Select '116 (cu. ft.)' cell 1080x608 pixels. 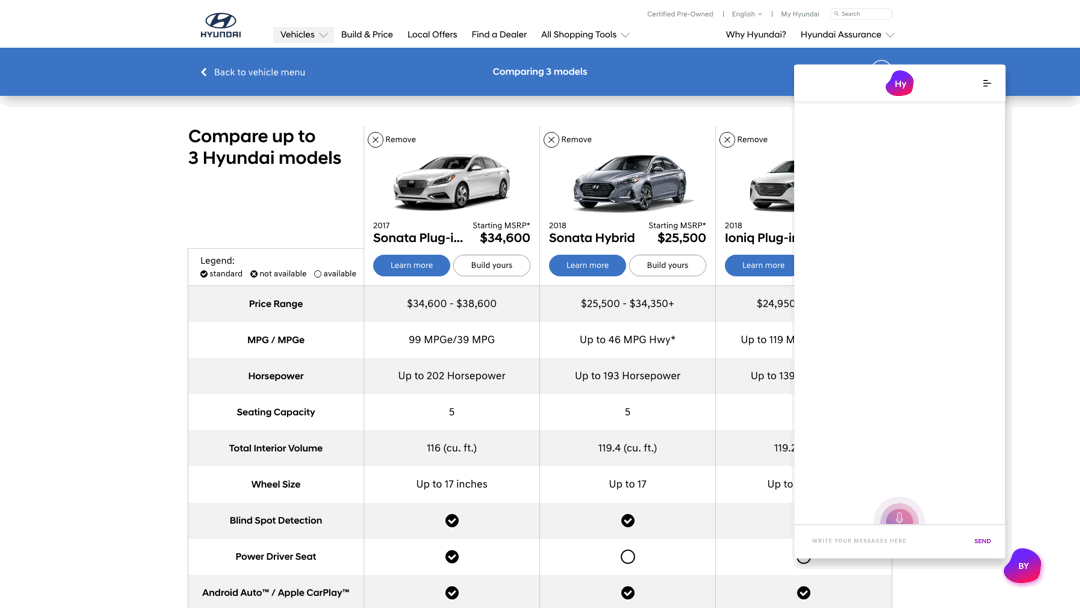click(452, 448)
